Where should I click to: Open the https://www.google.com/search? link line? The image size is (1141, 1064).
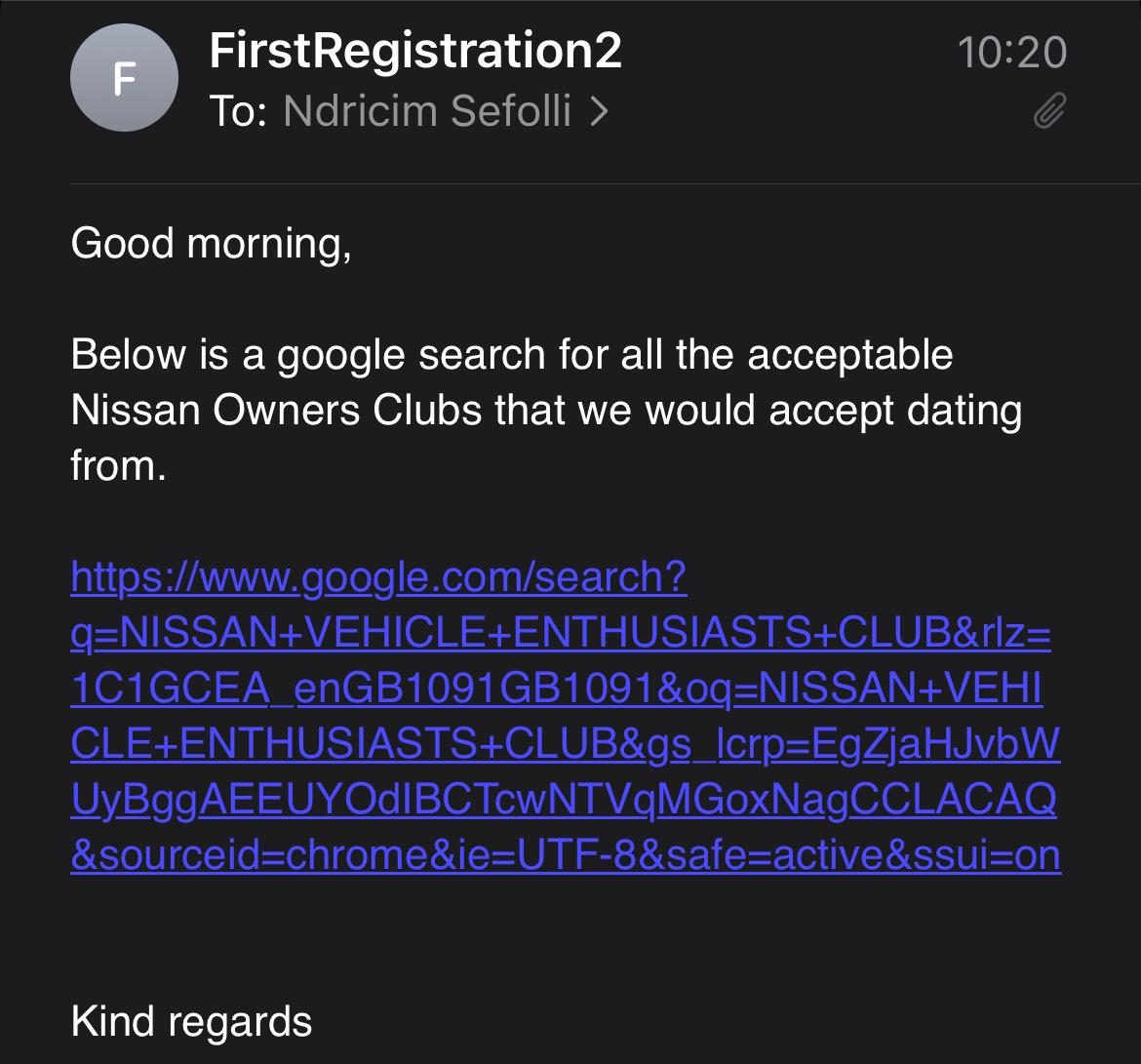(378, 578)
